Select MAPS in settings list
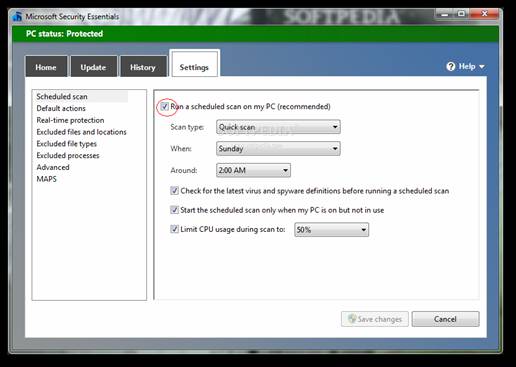The width and height of the screenshot is (516, 367). coord(46,179)
